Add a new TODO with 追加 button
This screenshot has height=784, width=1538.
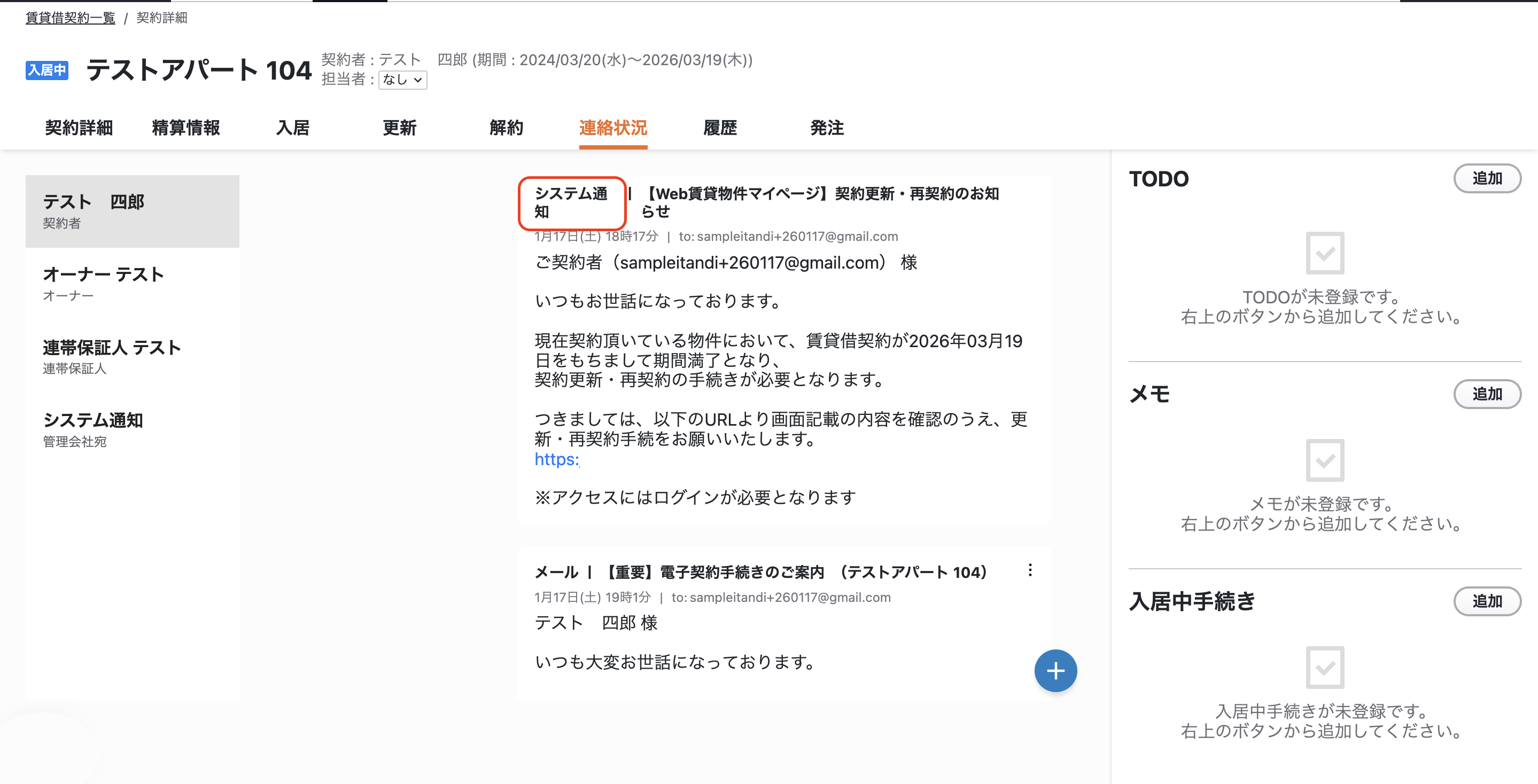point(1487,178)
